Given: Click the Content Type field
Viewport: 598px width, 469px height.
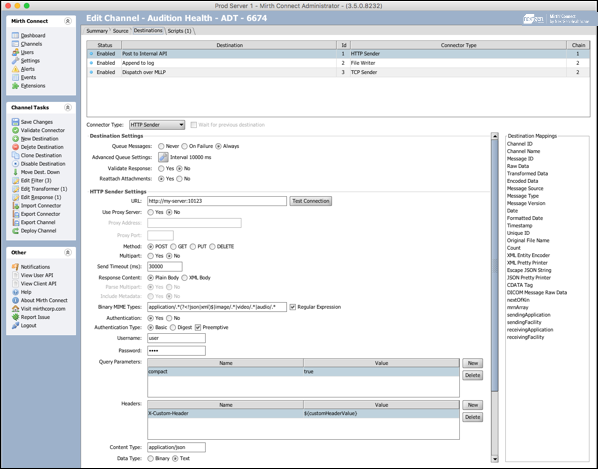Looking at the screenshot, I should click(x=177, y=447).
